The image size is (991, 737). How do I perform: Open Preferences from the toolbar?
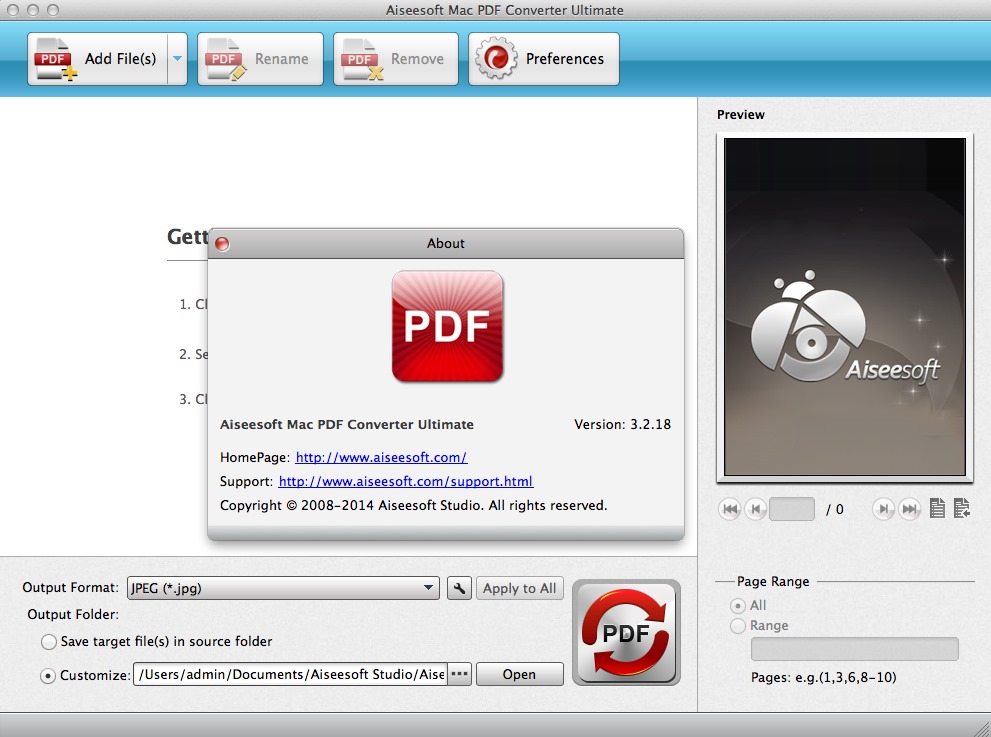coord(544,59)
